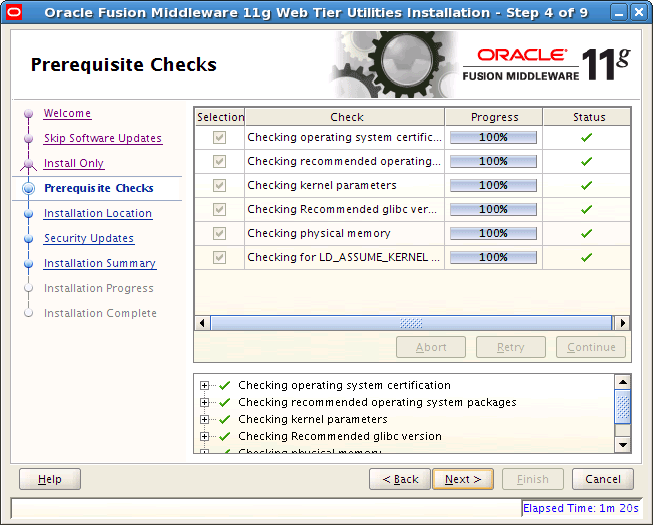This screenshot has height=525, width=653.
Task: Expand kernel parameters tree node
Action: (x=204, y=419)
